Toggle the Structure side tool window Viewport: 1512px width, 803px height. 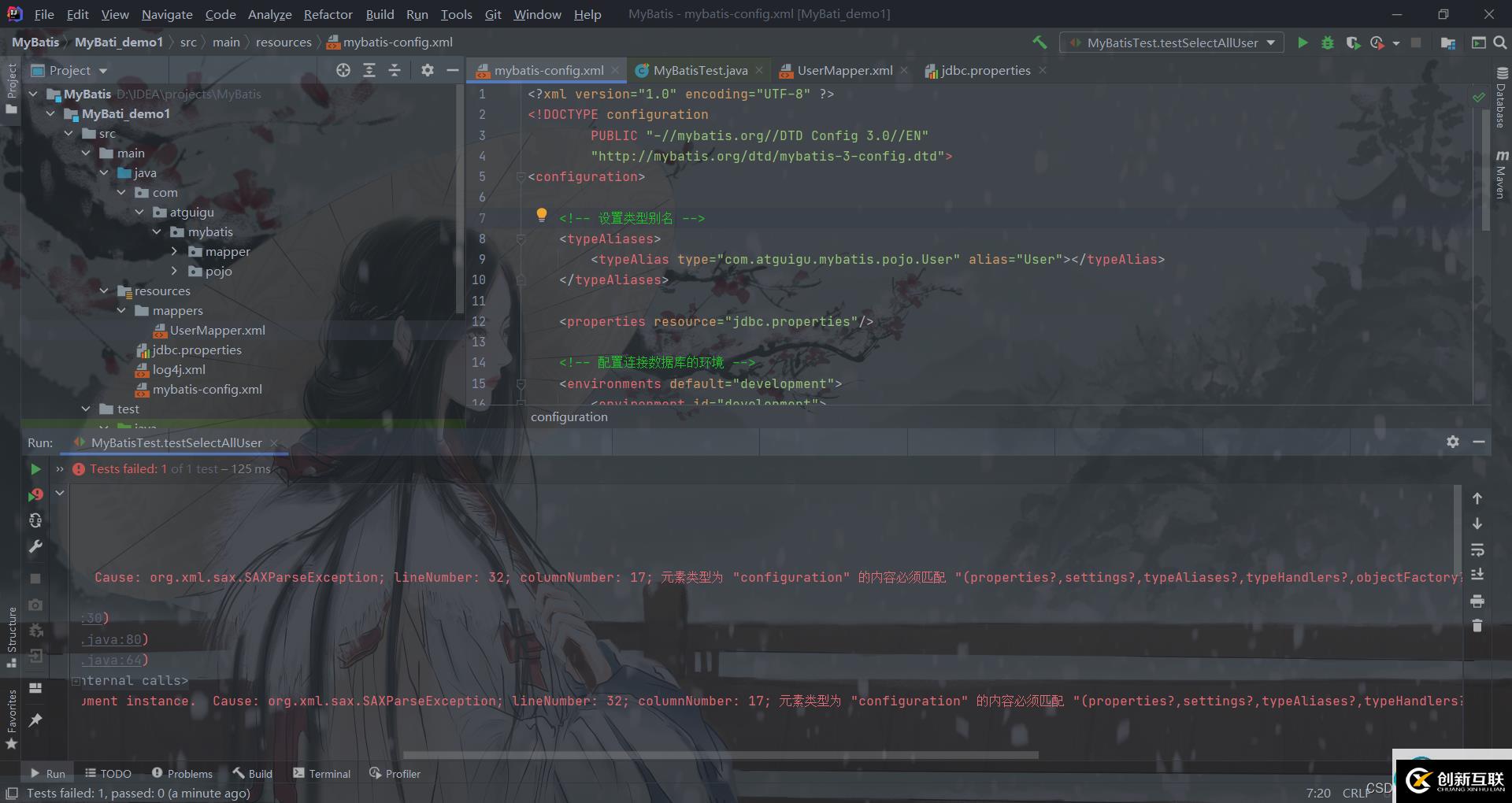coord(11,637)
